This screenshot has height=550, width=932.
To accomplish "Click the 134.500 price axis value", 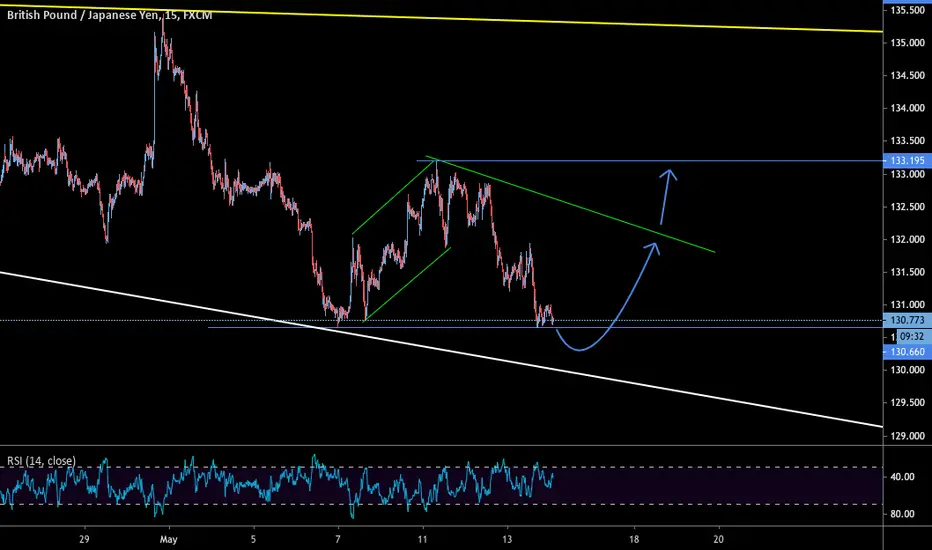I will click(908, 76).
